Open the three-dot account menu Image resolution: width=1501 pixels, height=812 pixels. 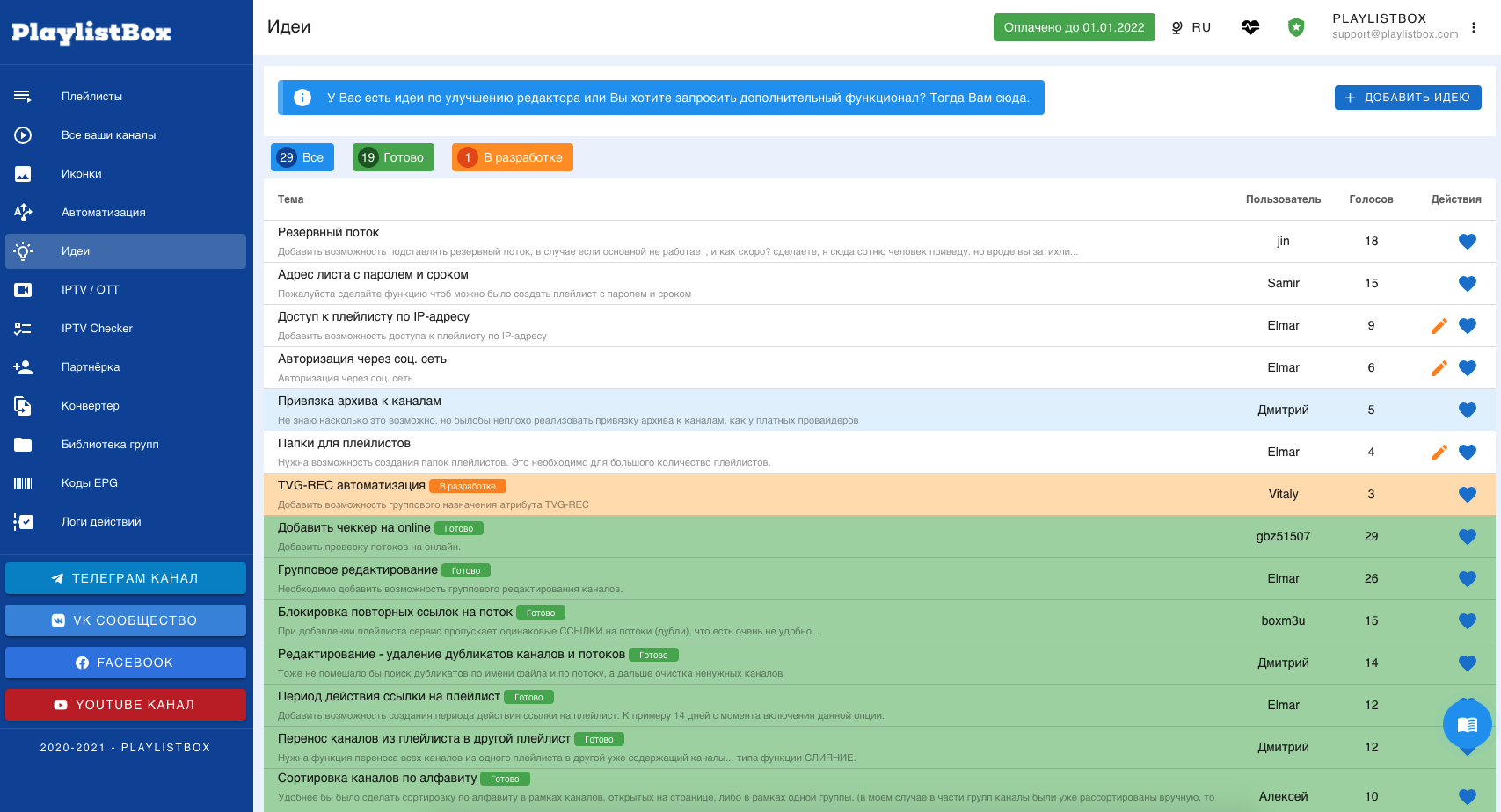tap(1474, 27)
